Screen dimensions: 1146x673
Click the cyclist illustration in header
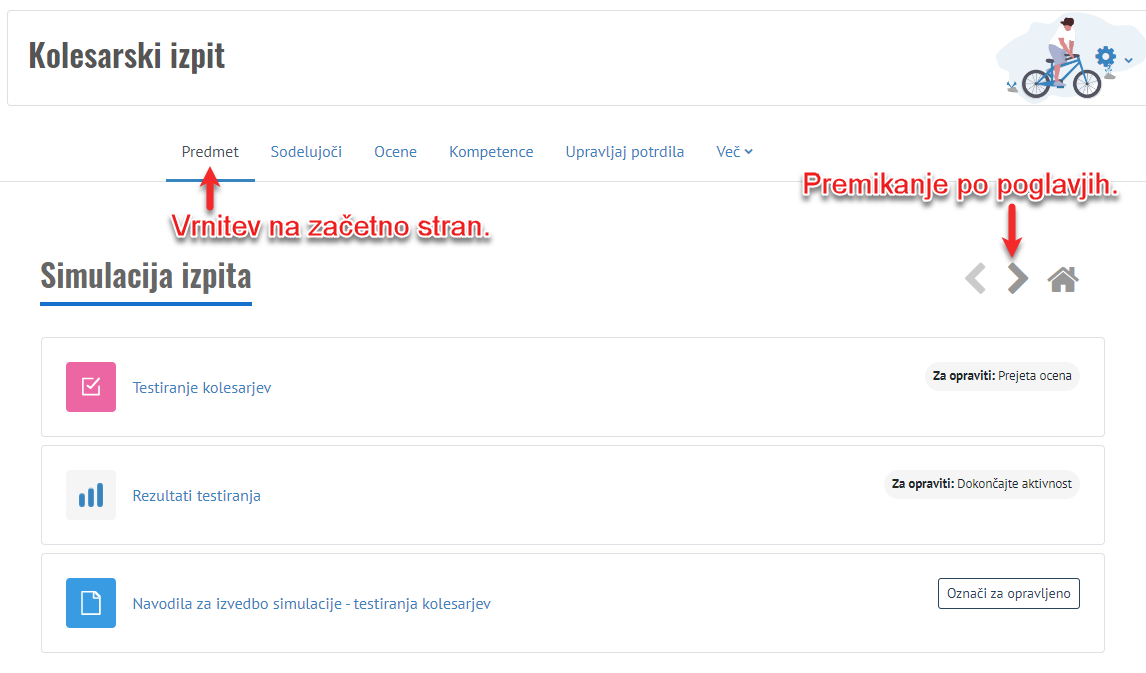pyautogui.click(x=1055, y=60)
